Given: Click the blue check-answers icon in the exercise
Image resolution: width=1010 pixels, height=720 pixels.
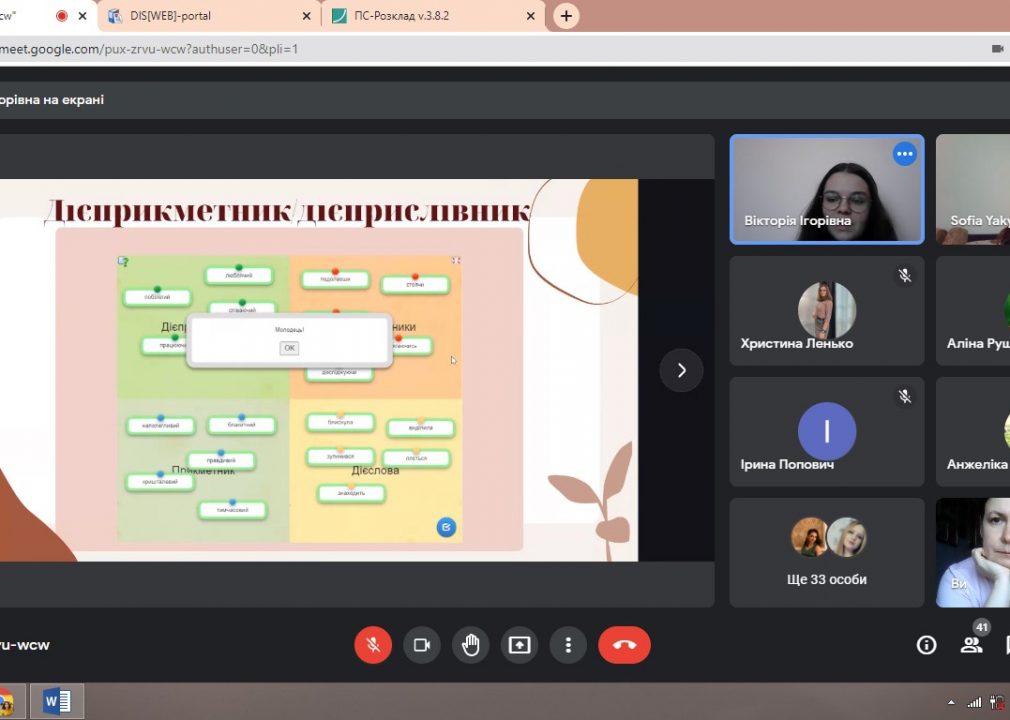Looking at the screenshot, I should tap(446, 527).
